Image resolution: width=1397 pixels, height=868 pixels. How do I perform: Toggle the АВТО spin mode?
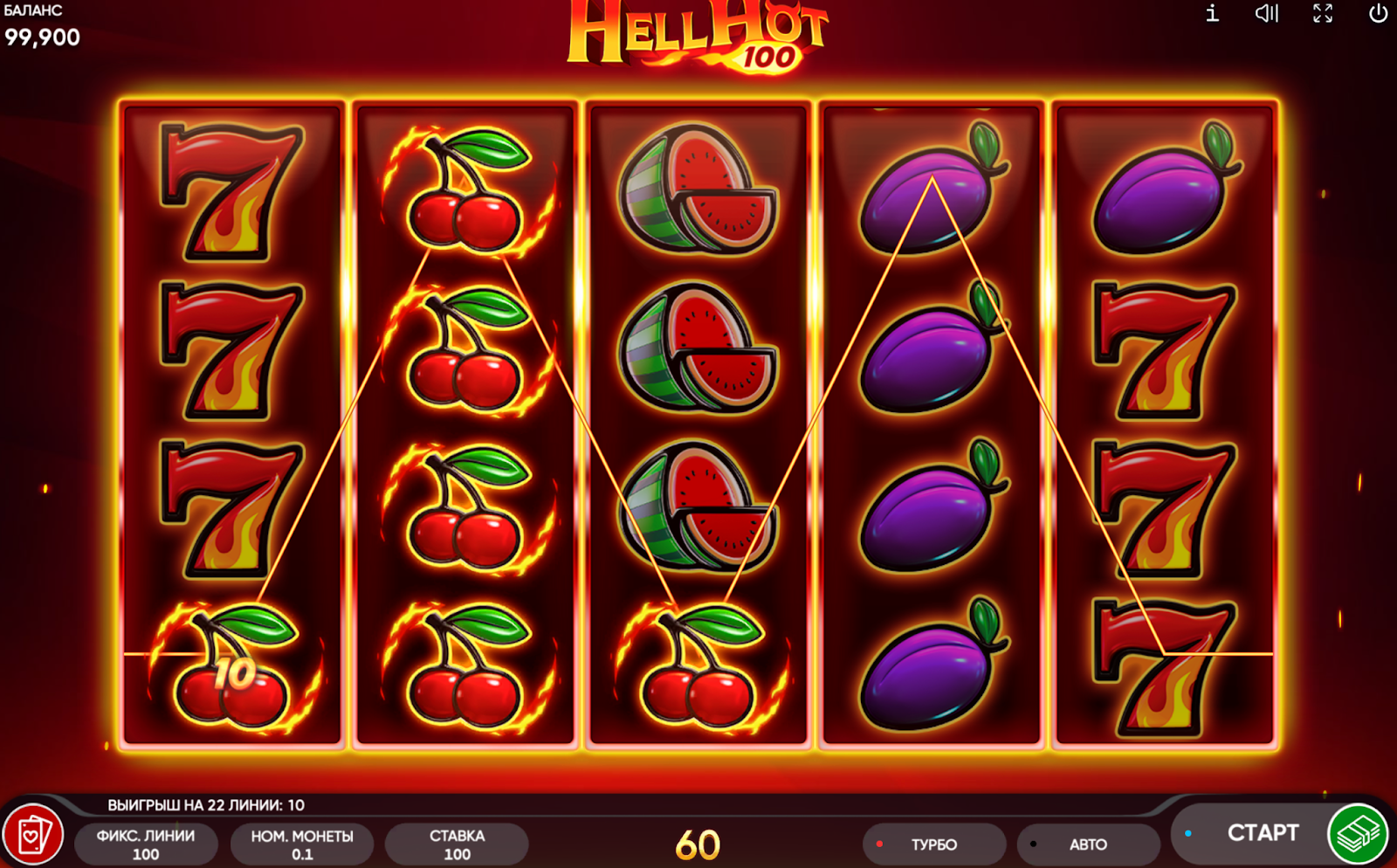pos(1088,844)
